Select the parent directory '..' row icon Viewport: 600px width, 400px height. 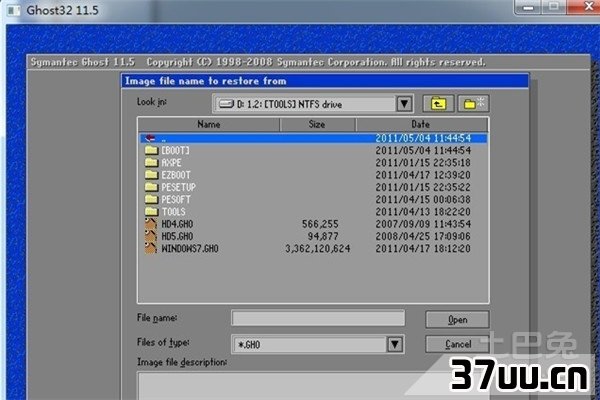tap(150, 138)
